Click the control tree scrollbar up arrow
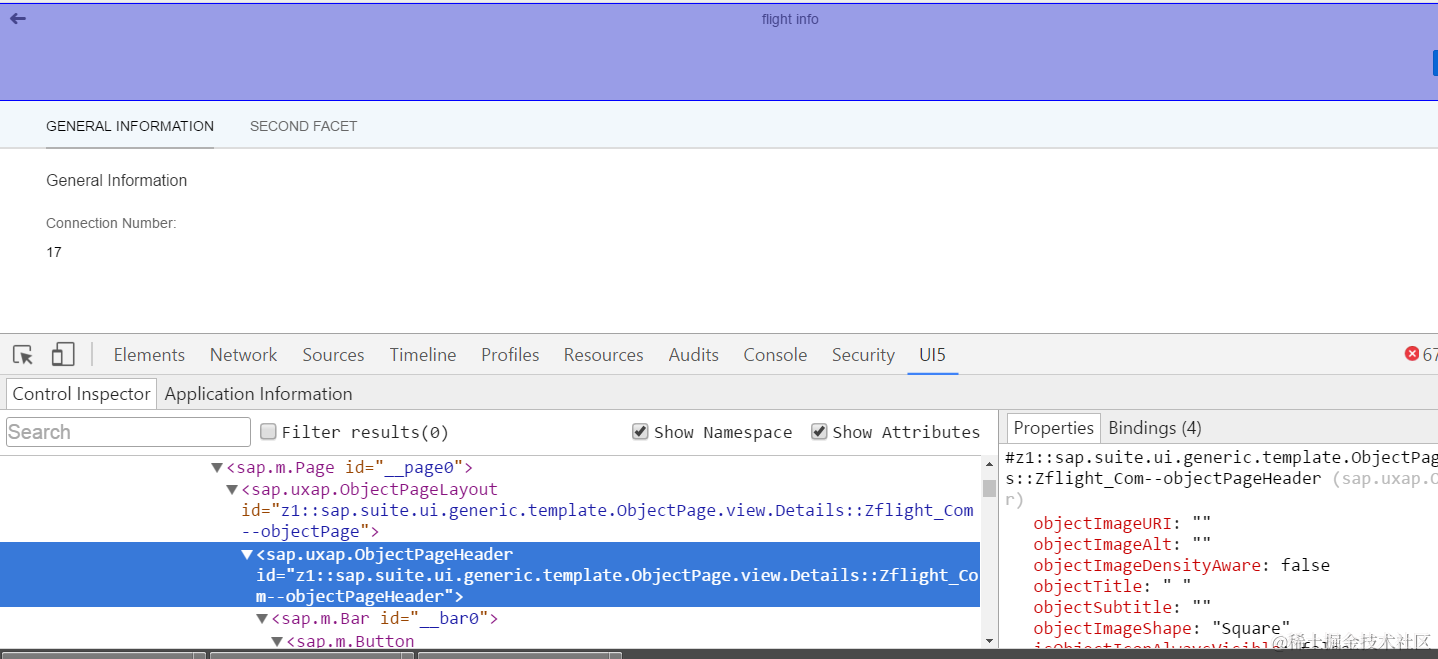This screenshot has height=659, width=1438. click(x=989, y=464)
